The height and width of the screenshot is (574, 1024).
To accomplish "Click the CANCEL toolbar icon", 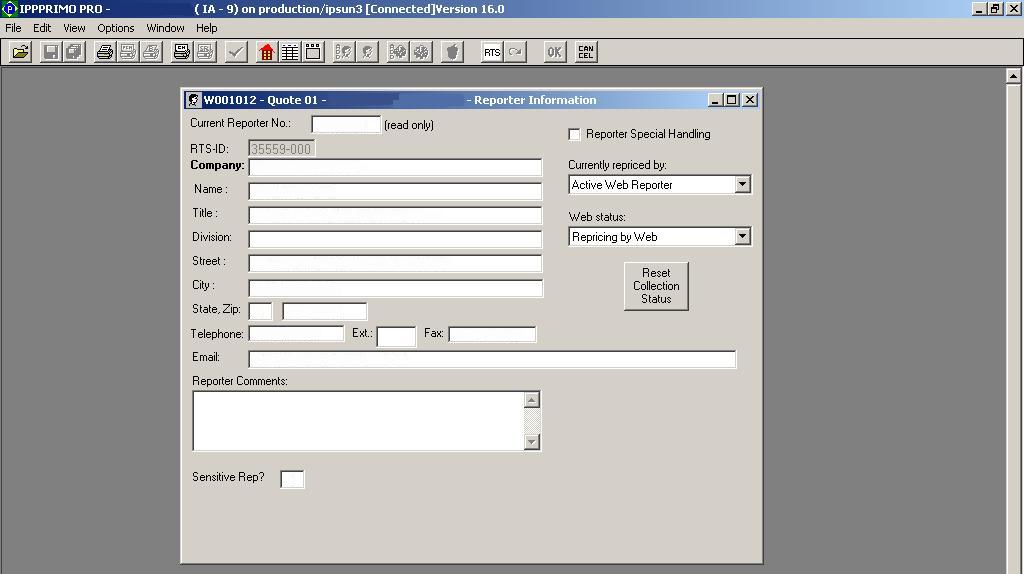I will tap(586, 52).
